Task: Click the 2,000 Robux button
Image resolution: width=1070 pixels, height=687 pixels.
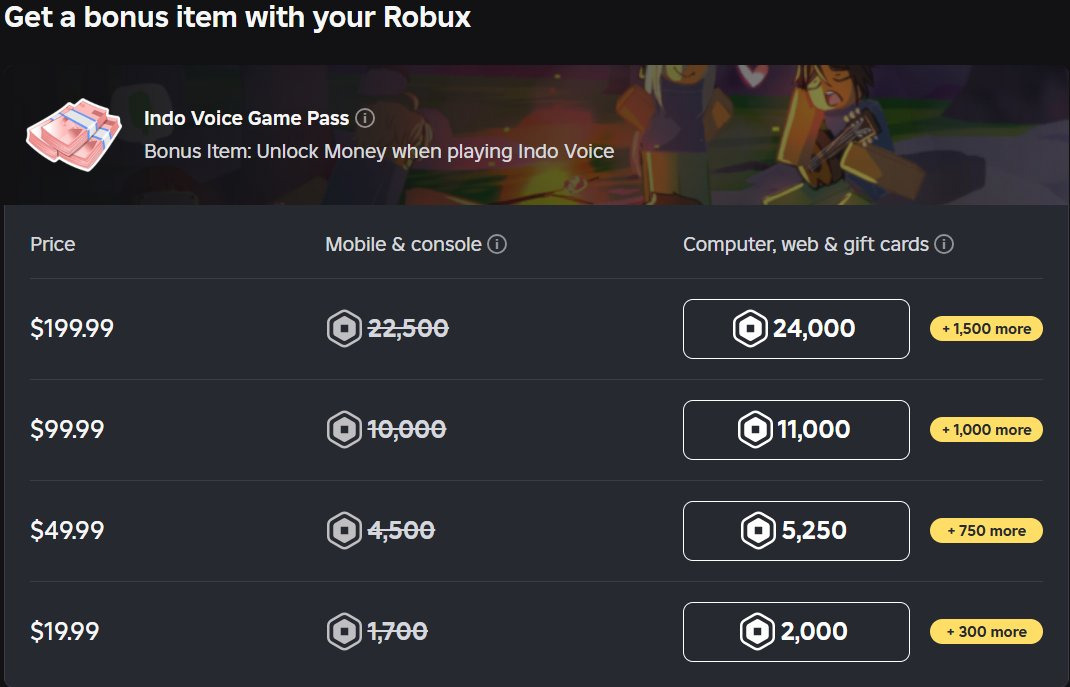Action: pyautogui.click(x=796, y=631)
